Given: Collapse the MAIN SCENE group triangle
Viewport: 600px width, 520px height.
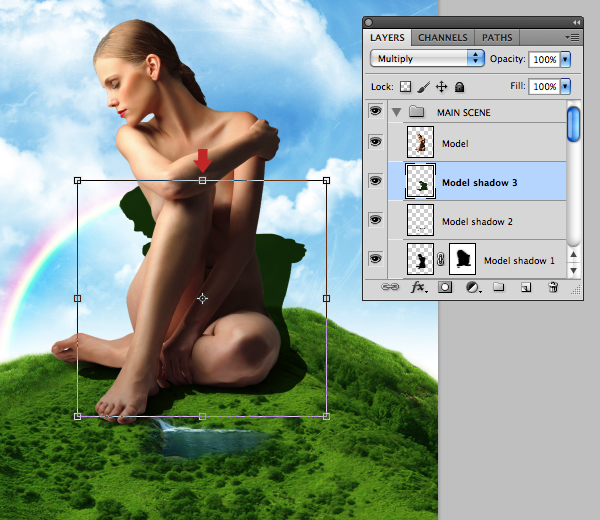Looking at the screenshot, I should 396,112.
